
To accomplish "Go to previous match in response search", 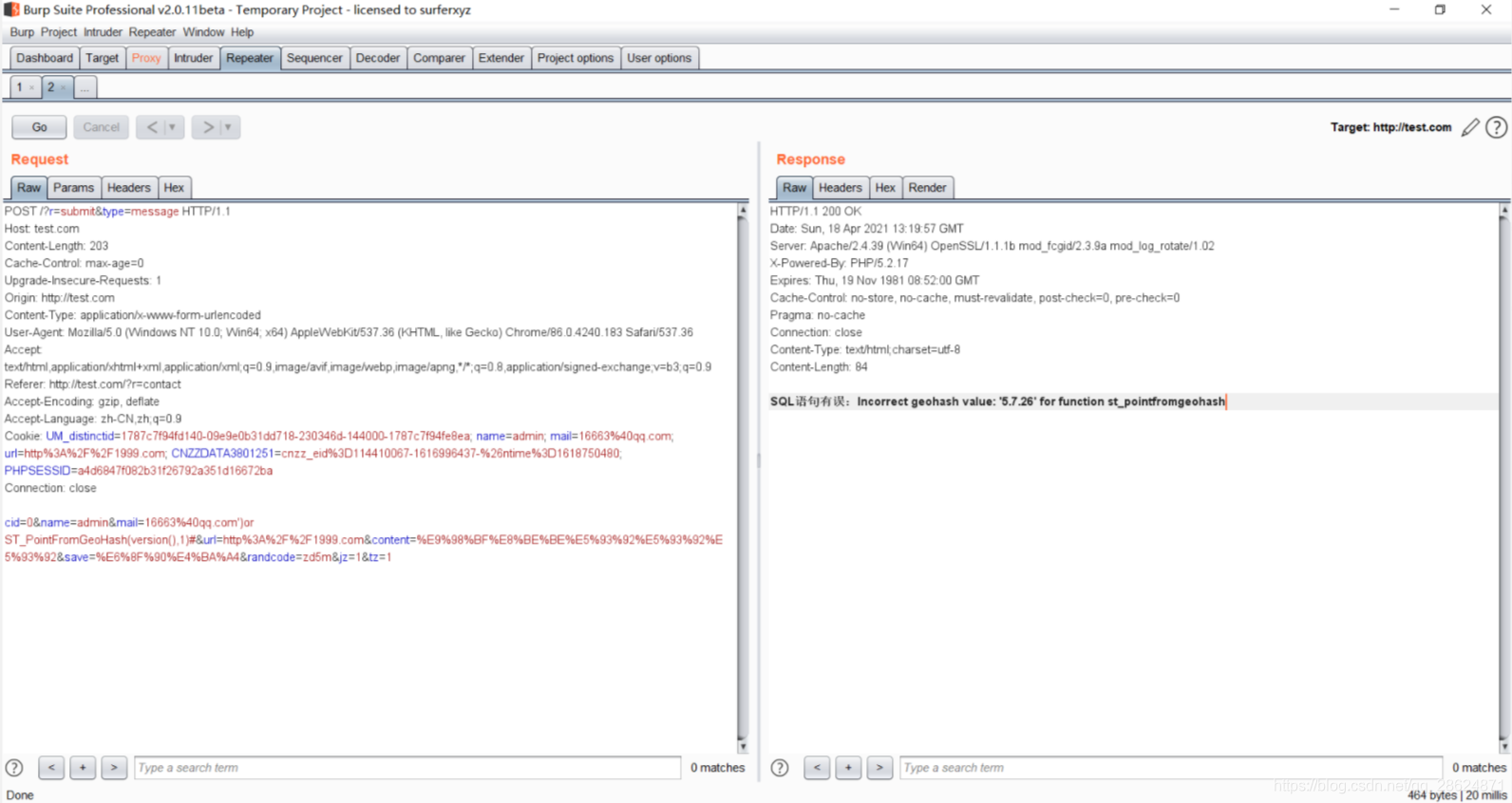I will (817, 768).
